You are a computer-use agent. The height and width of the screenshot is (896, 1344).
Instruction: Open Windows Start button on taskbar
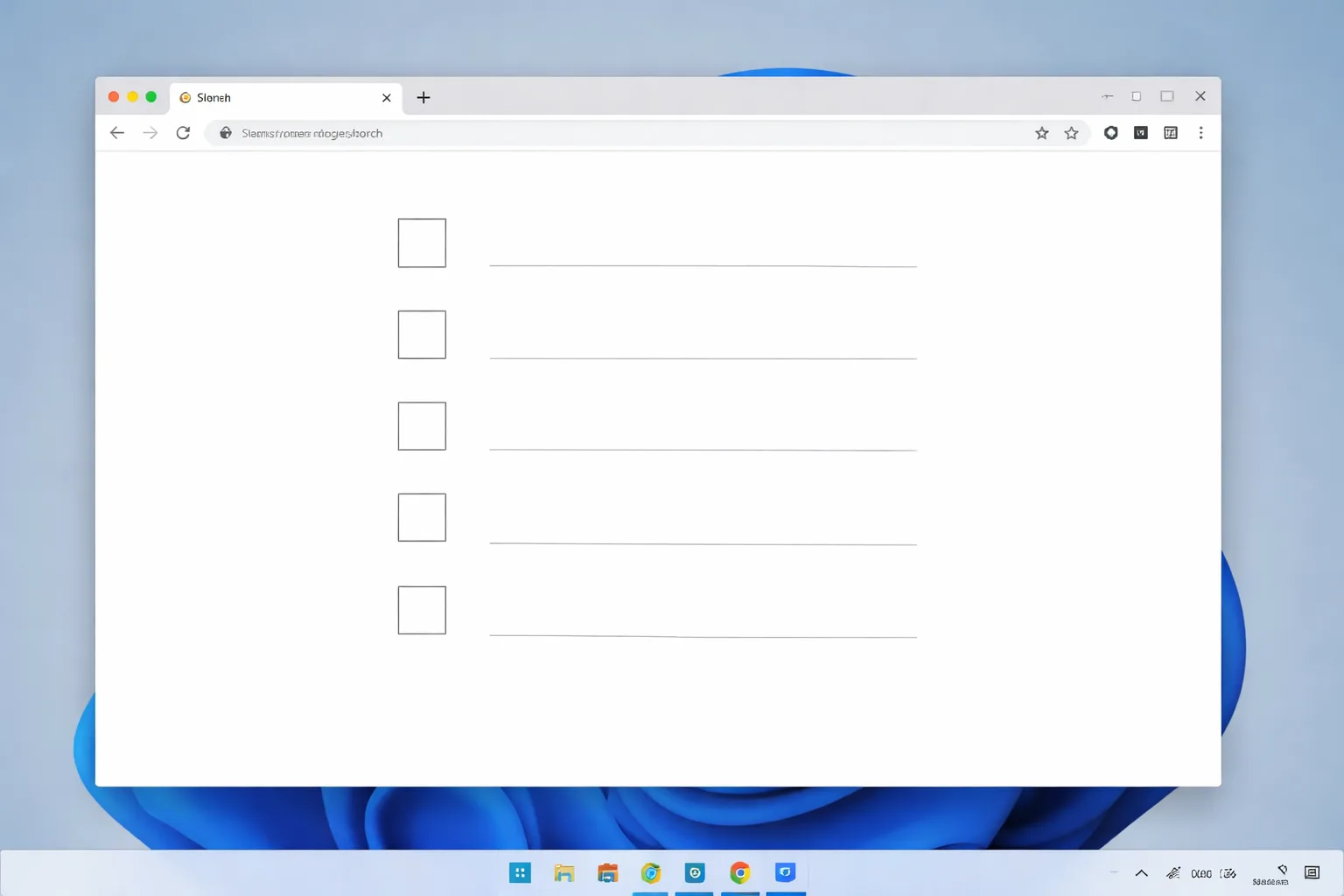[x=520, y=872]
